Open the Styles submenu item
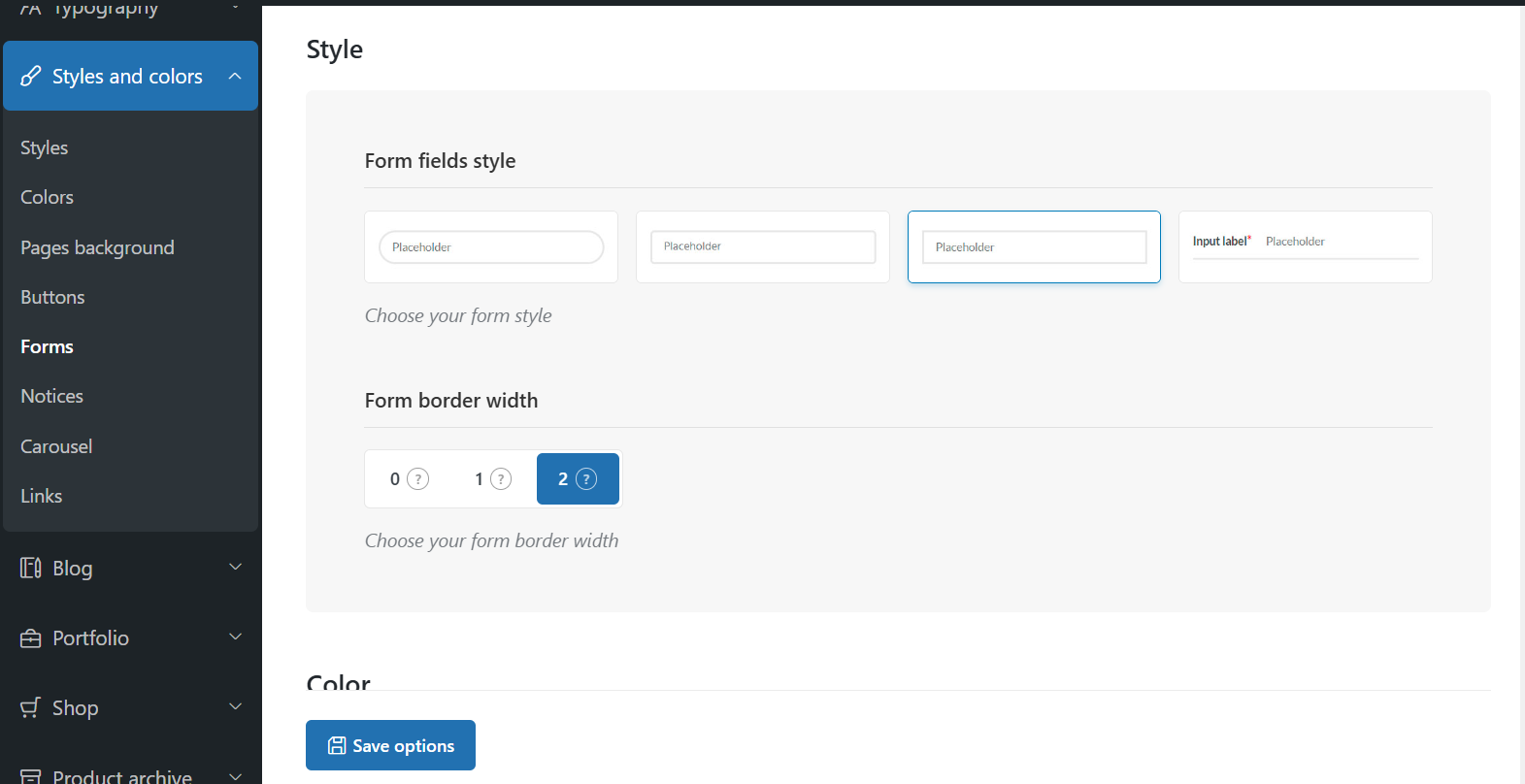The width and height of the screenshot is (1525, 784). coord(45,147)
